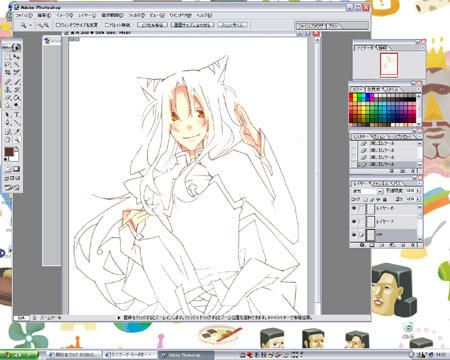450x360 pixels.
Task: Click the プリントサイズ button
Action: (x=232, y=25)
